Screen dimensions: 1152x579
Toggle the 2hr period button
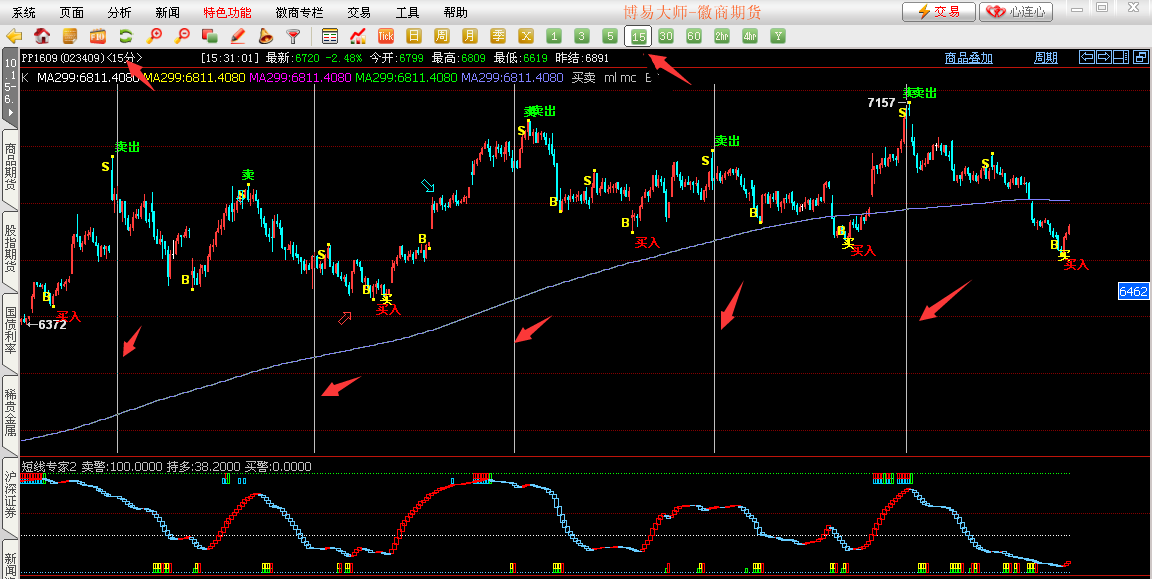pyautogui.click(x=721, y=36)
